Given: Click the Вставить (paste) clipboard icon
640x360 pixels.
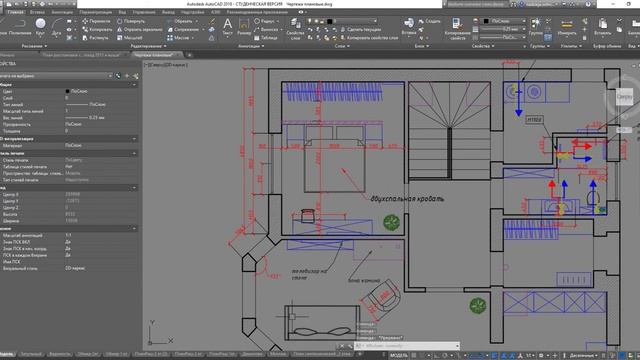Looking at the screenshot, I should tap(602, 27).
